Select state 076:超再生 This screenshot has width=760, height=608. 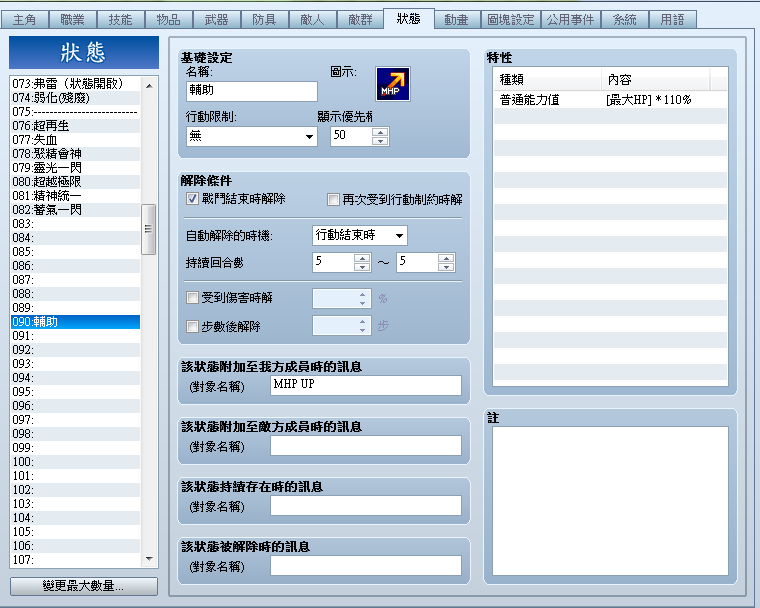click(x=76, y=126)
